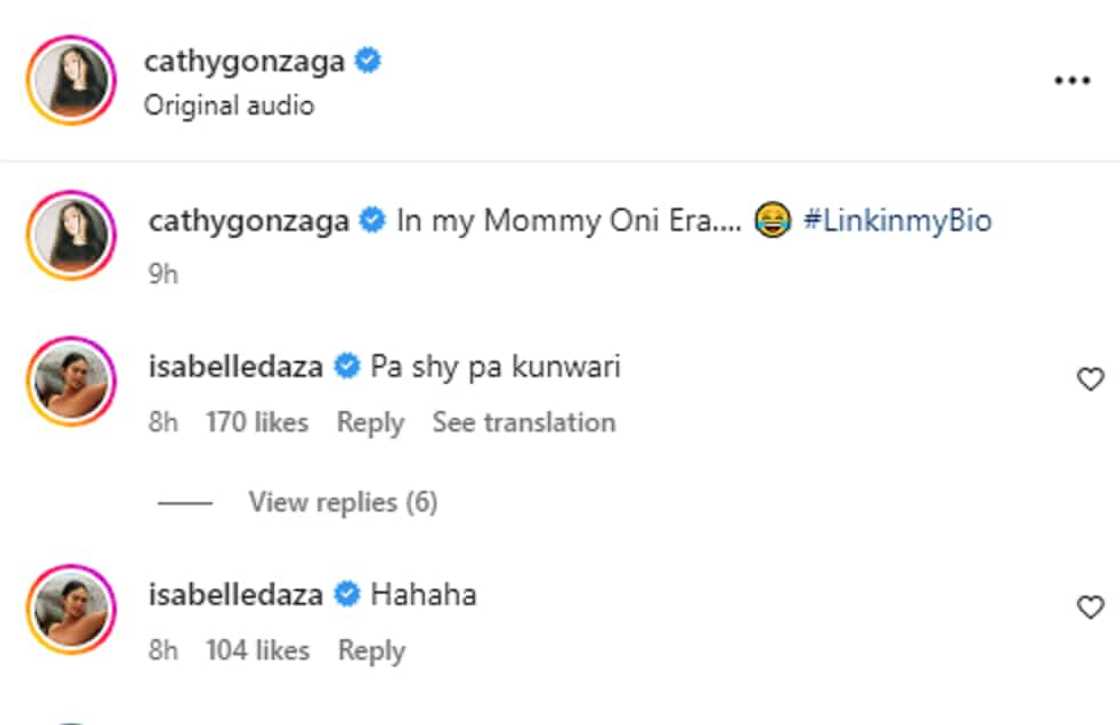Image resolution: width=1120 pixels, height=725 pixels.
Task: Open isabelledaza avatar on Hahaha comment
Action: click(x=72, y=609)
